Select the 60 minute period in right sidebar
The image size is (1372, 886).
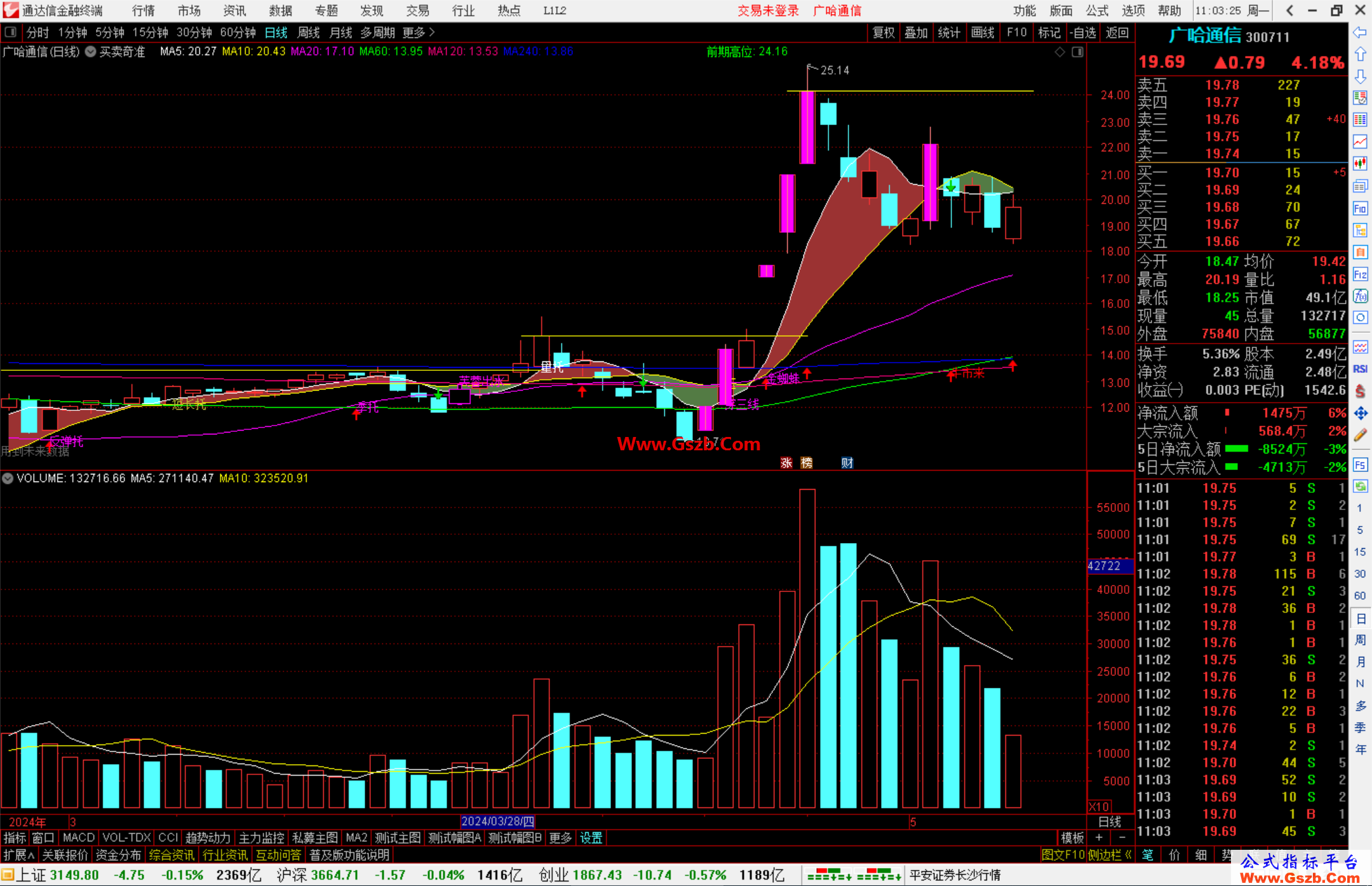click(x=1360, y=596)
